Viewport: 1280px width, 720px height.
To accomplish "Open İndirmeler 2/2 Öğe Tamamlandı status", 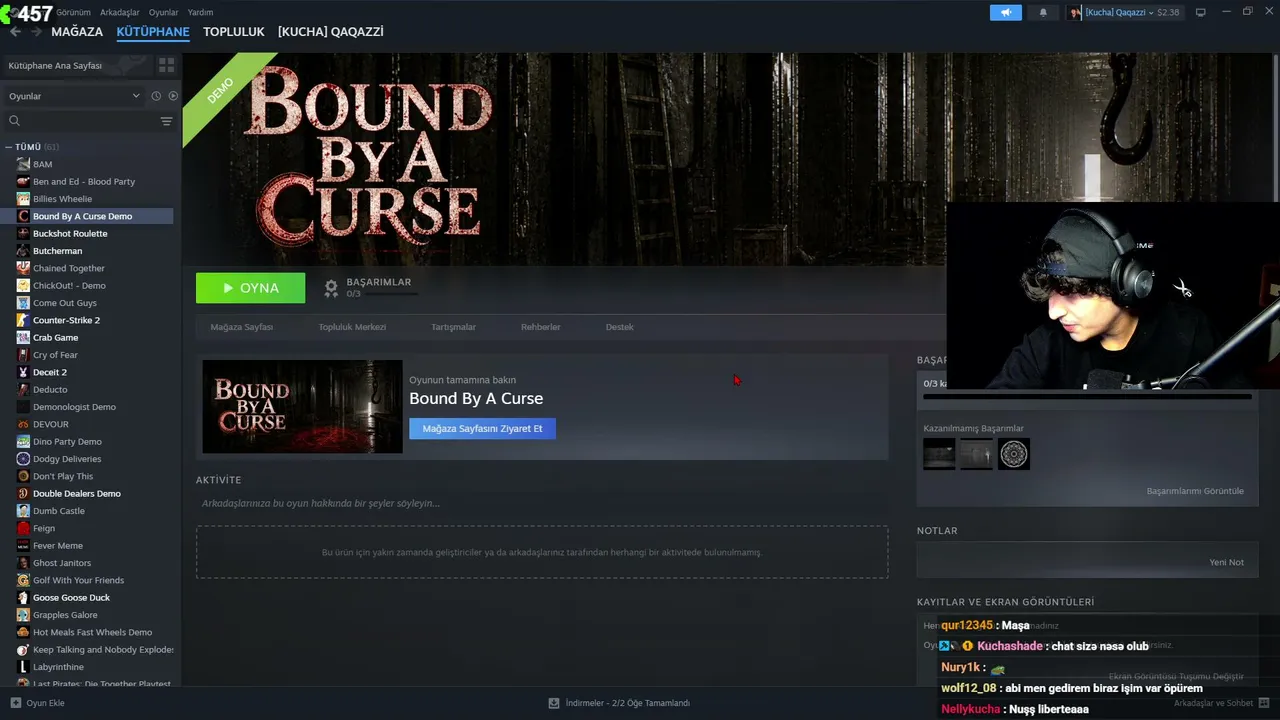I will pyautogui.click(x=628, y=703).
